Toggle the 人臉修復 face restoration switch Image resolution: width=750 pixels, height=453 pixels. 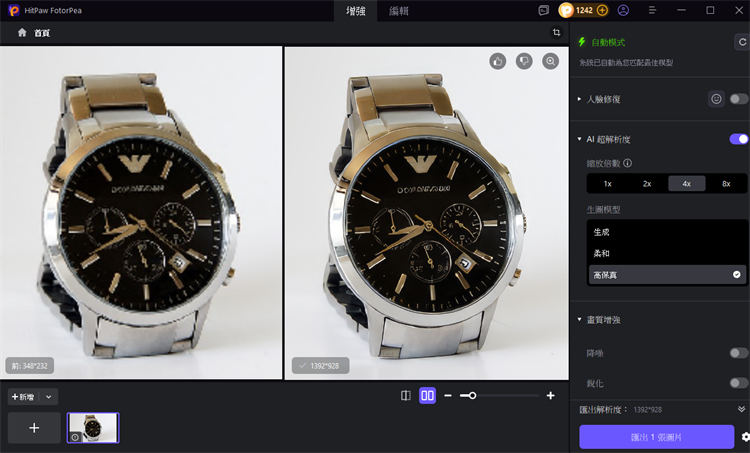pyautogui.click(x=739, y=99)
